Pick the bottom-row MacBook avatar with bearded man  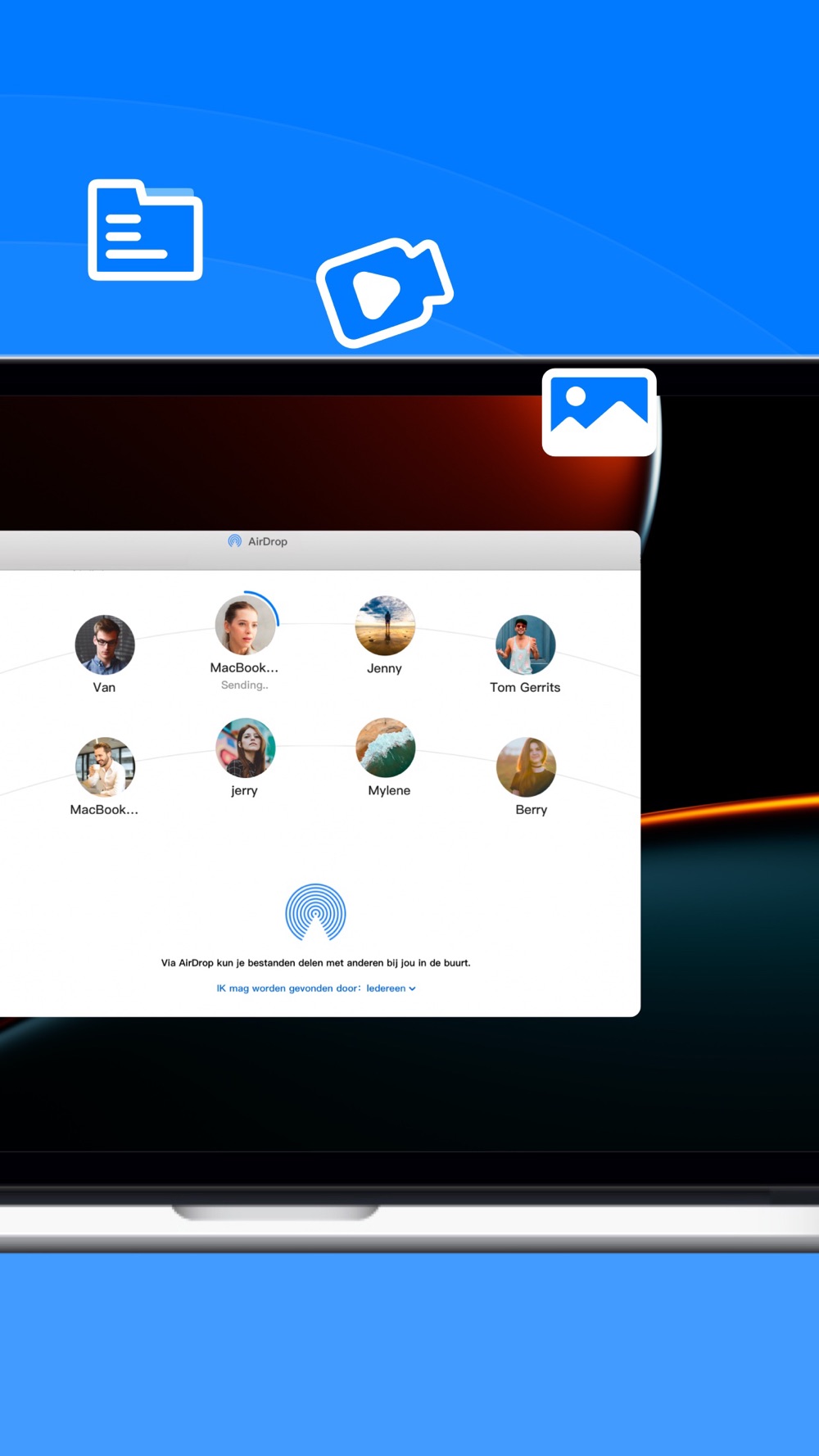pyautogui.click(x=105, y=766)
